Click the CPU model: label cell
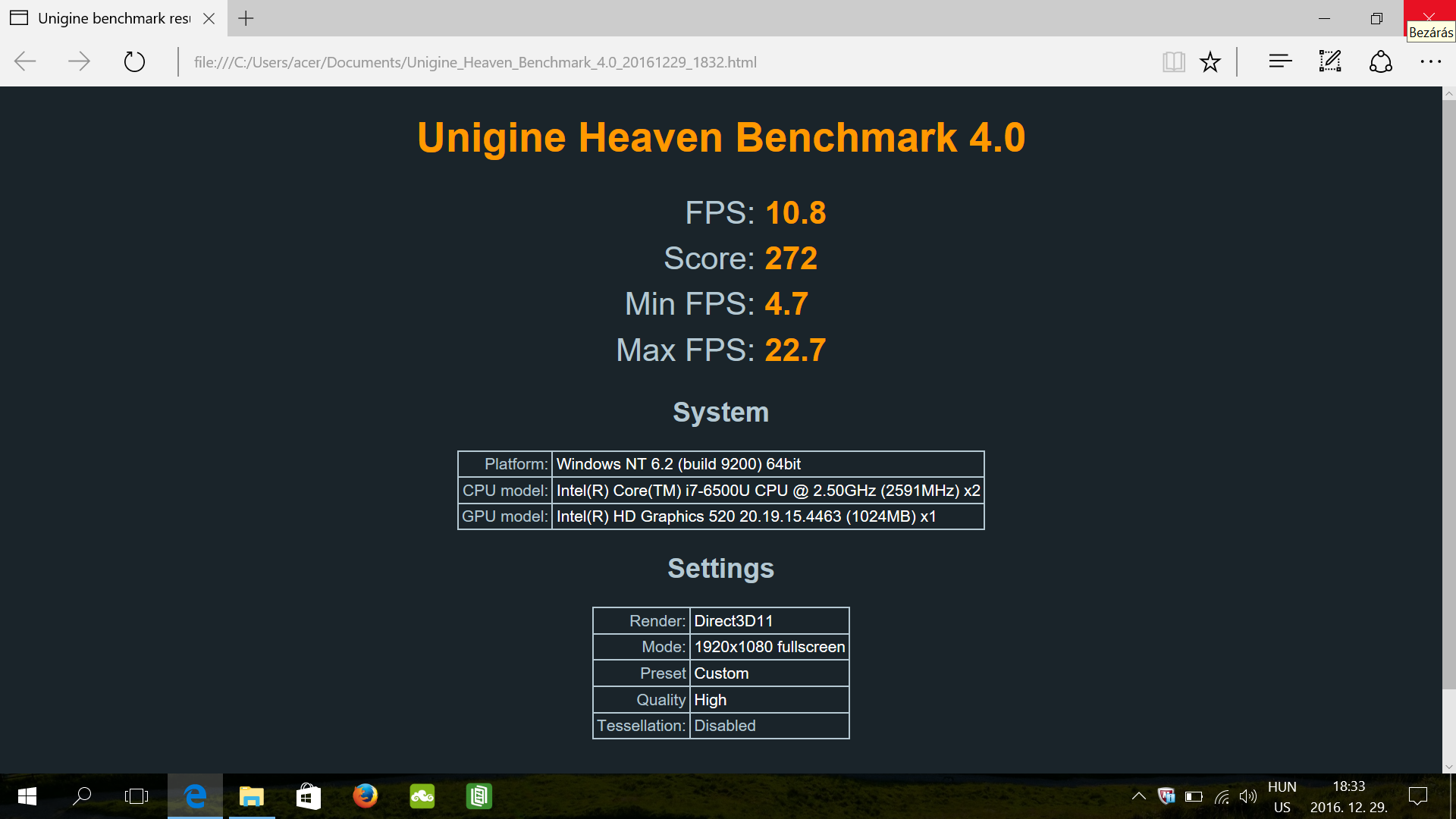 [505, 491]
